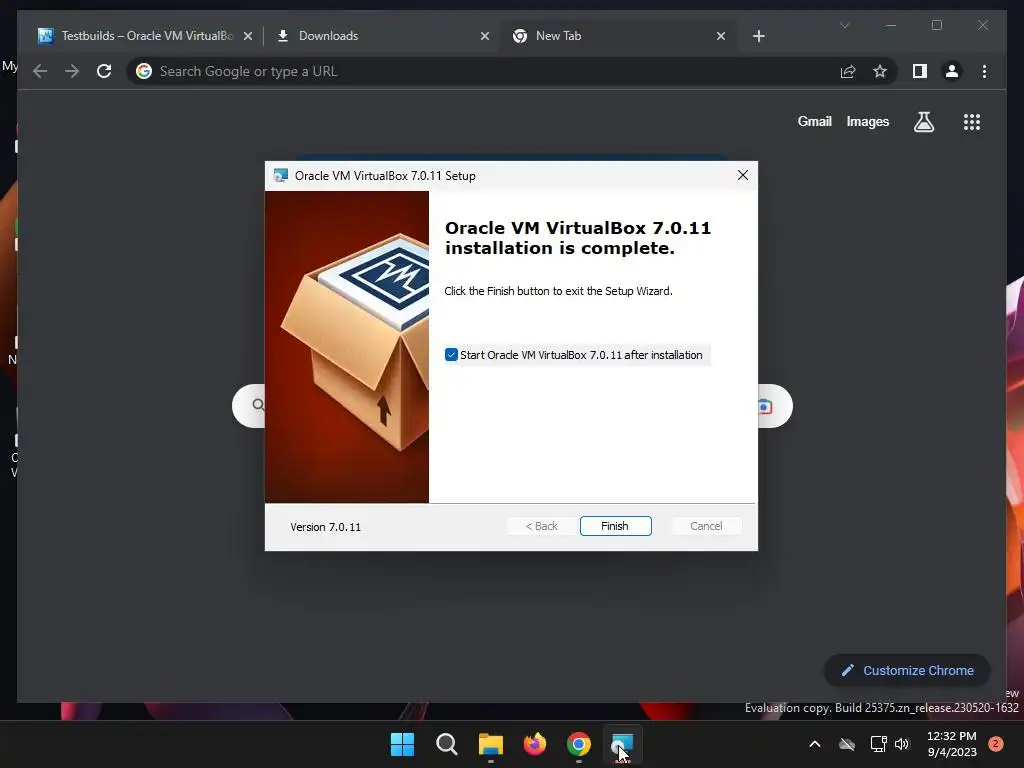Open Chrome tab search dropdown arrow
This screenshot has height=768, width=1024.
(844, 25)
